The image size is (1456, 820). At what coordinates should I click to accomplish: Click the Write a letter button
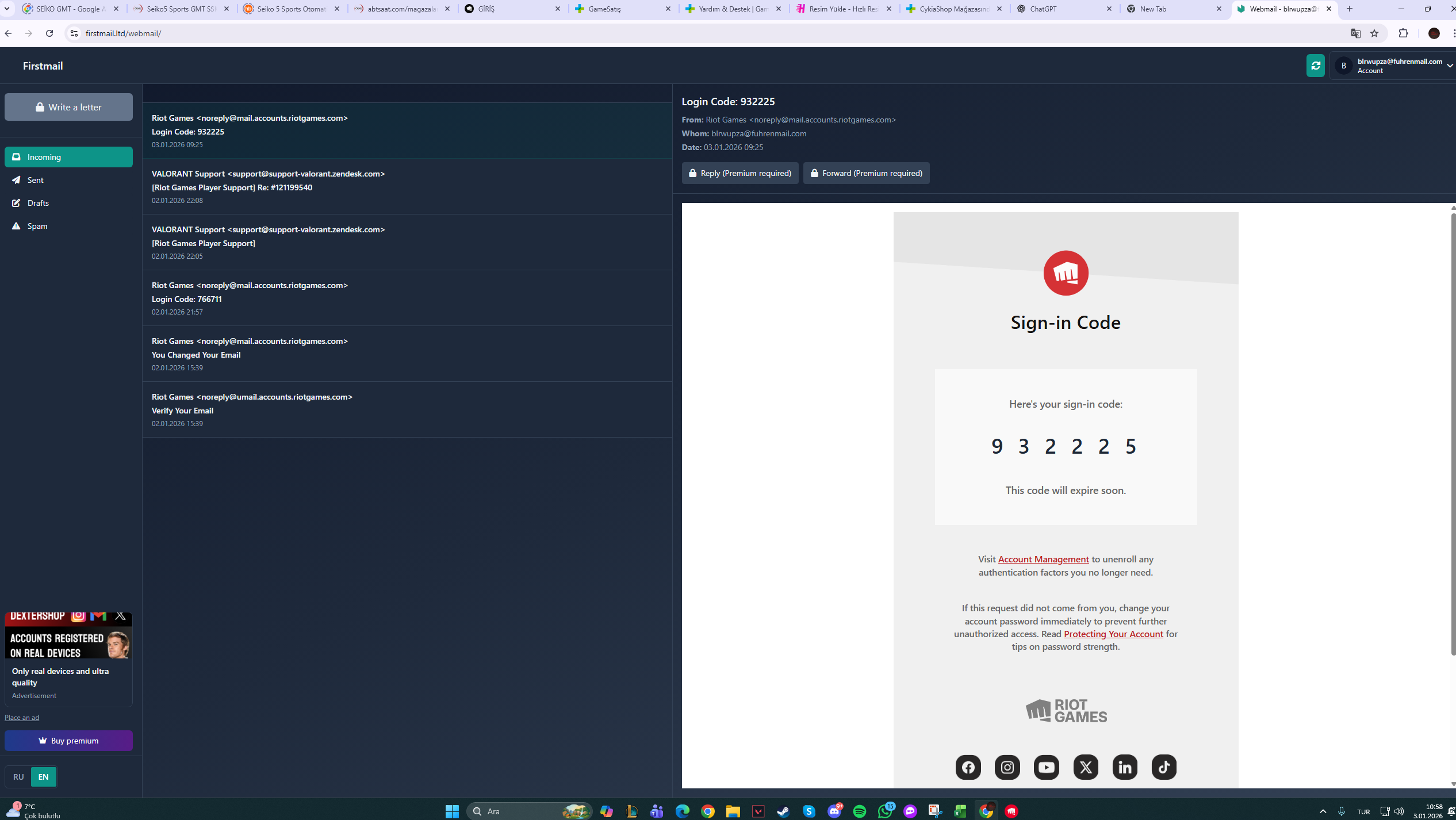68,107
